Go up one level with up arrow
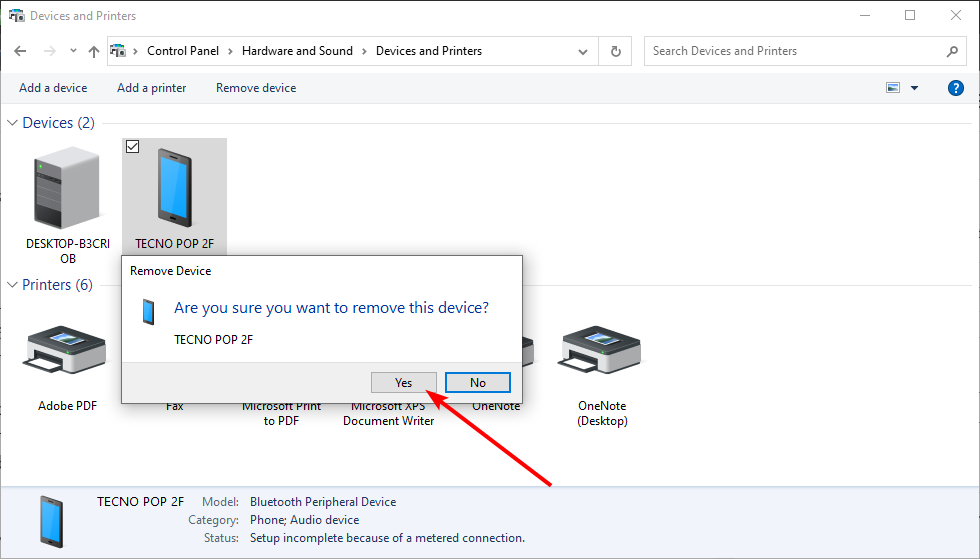 [x=94, y=51]
